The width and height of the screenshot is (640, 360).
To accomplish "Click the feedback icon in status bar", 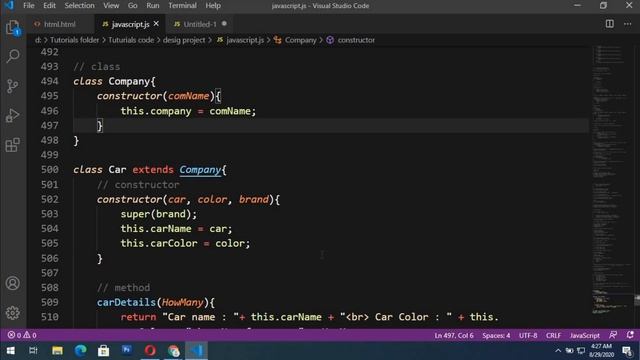I will [613, 335].
